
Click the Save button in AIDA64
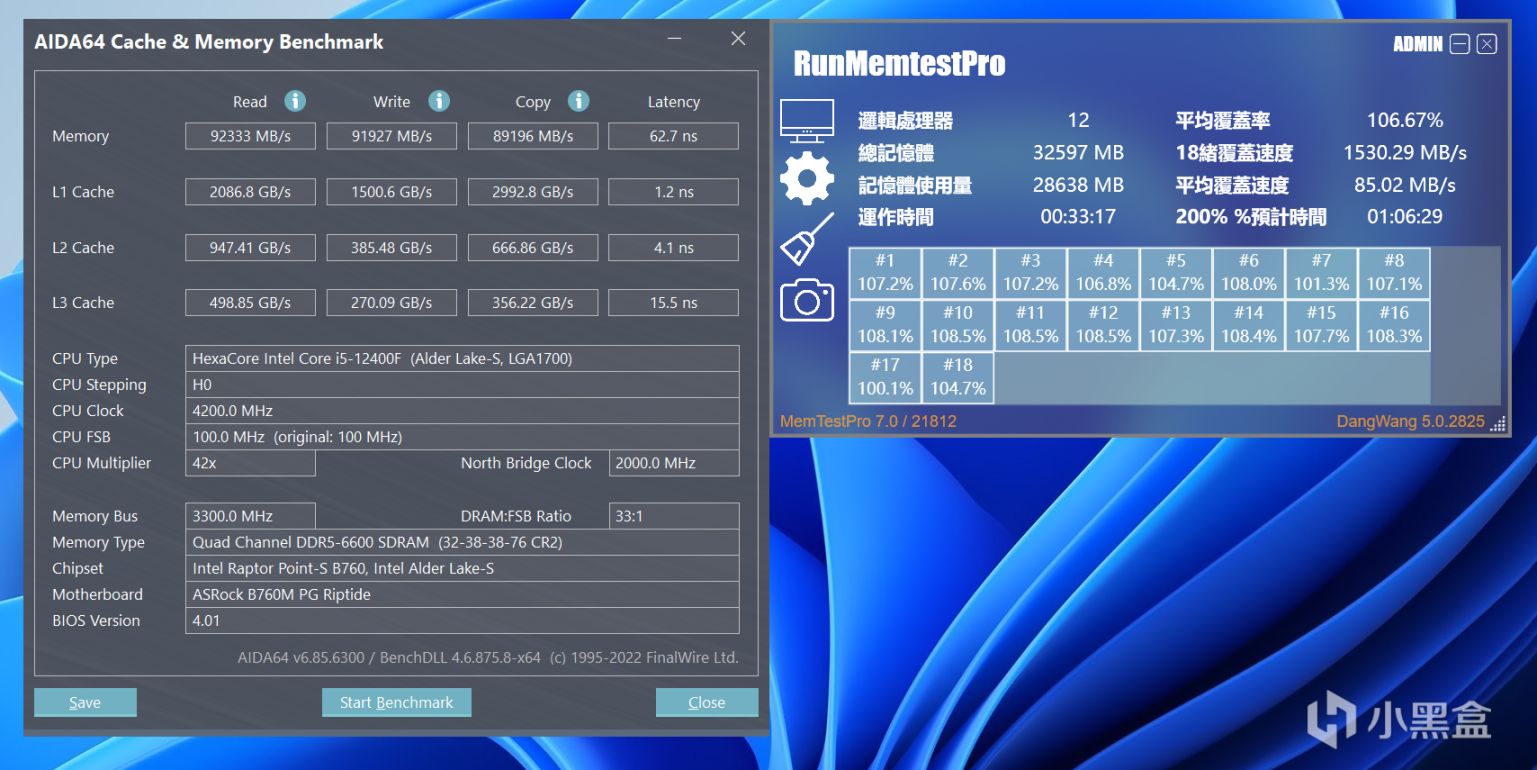click(85, 702)
